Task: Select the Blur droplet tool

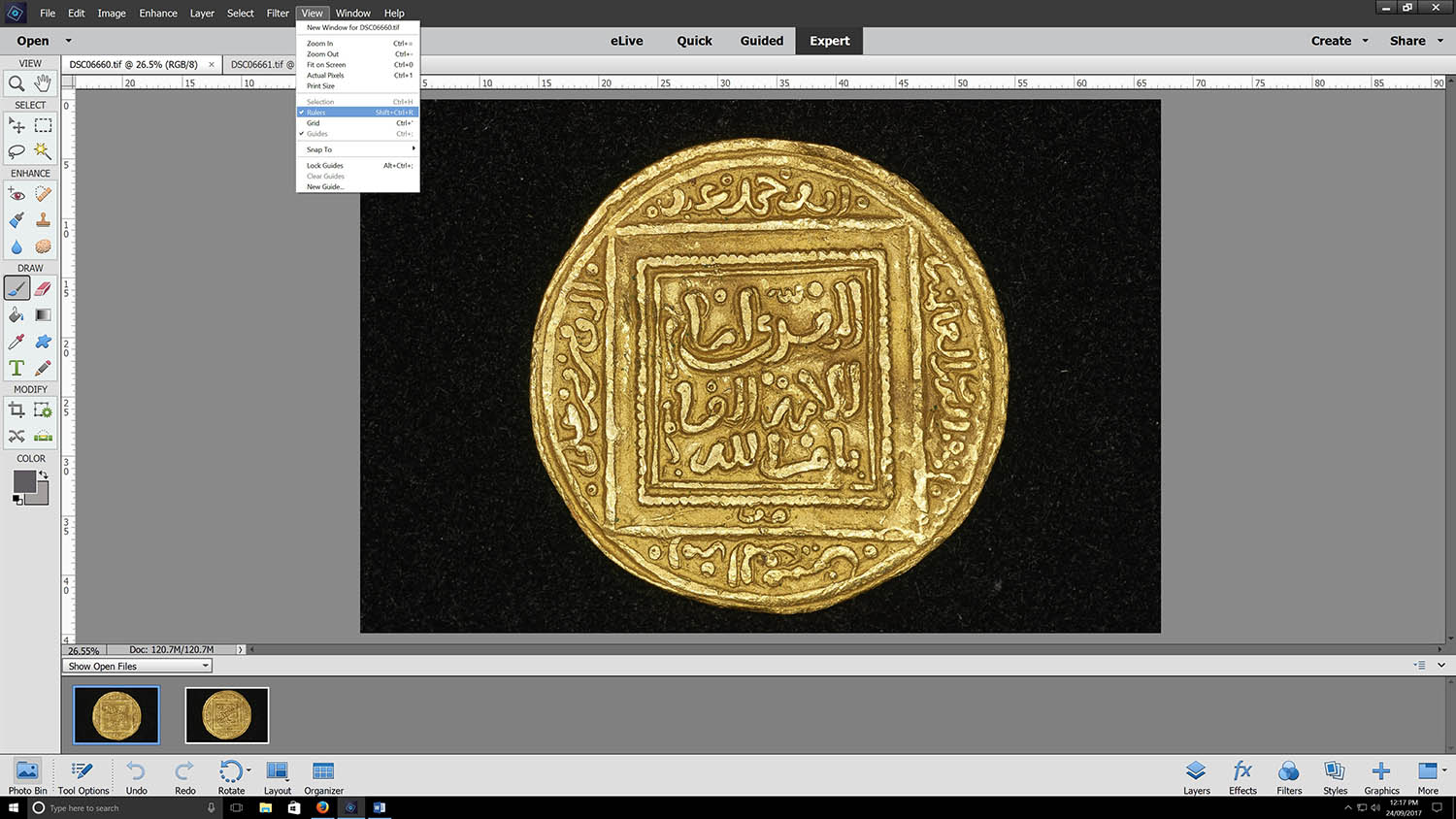Action: [x=17, y=246]
